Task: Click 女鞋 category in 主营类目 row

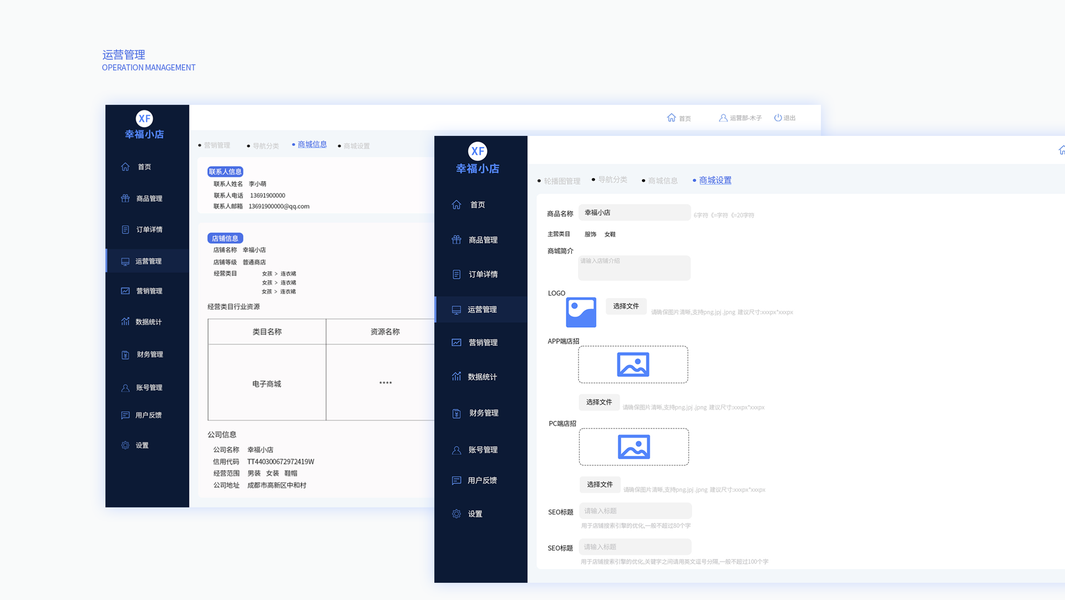Action: pyautogui.click(x=610, y=234)
